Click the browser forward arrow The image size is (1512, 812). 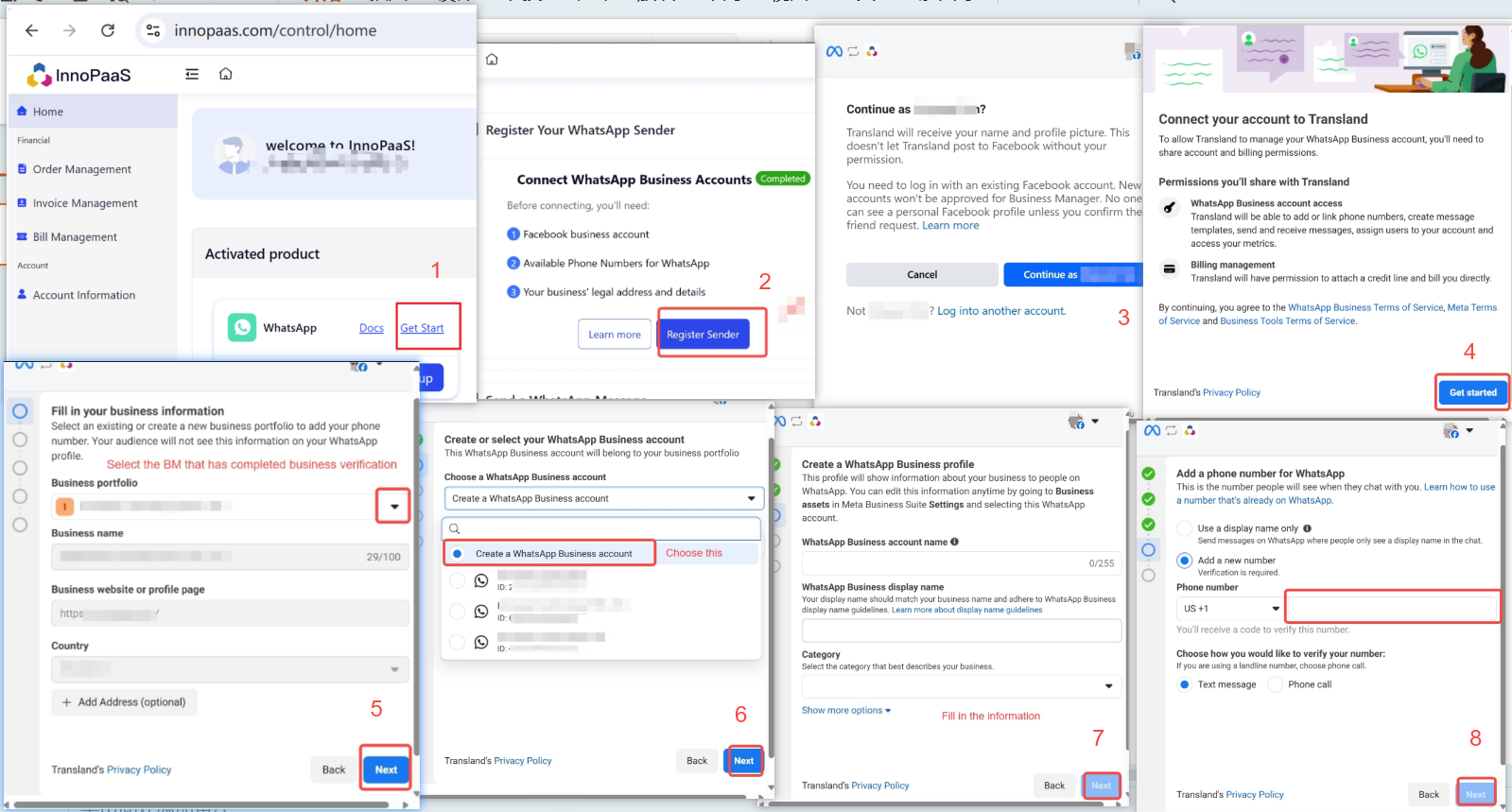point(69,30)
